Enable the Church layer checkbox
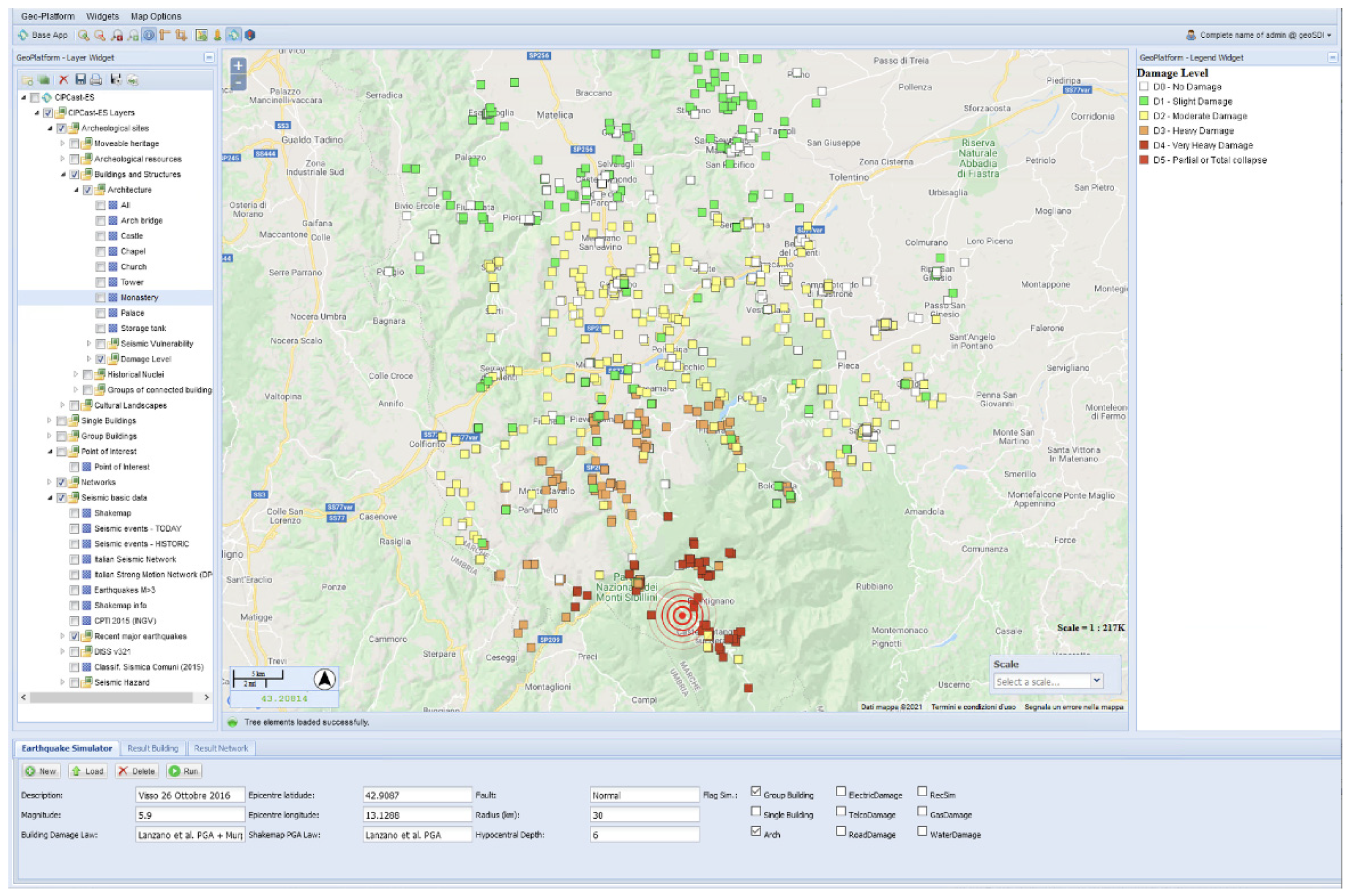 tap(101, 267)
